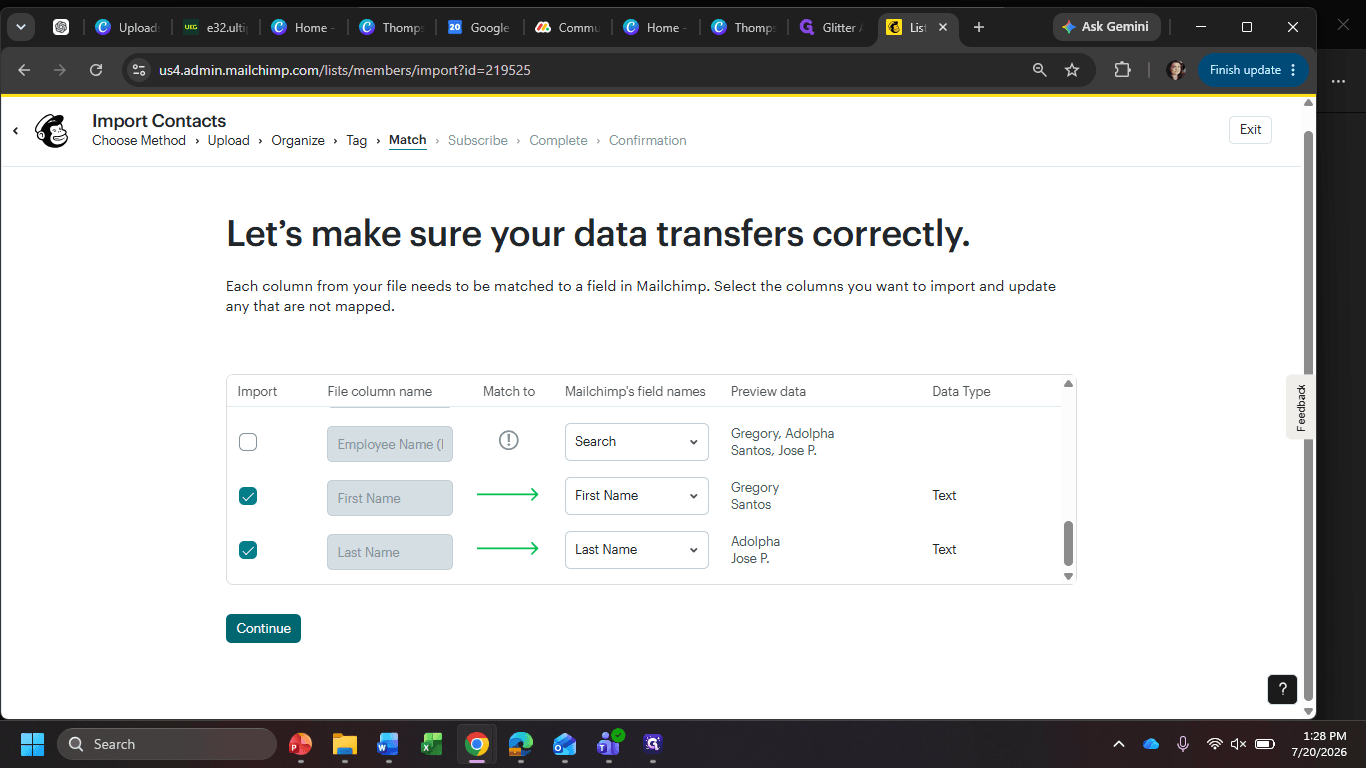Open the browser extensions puzzle icon

(x=1122, y=70)
